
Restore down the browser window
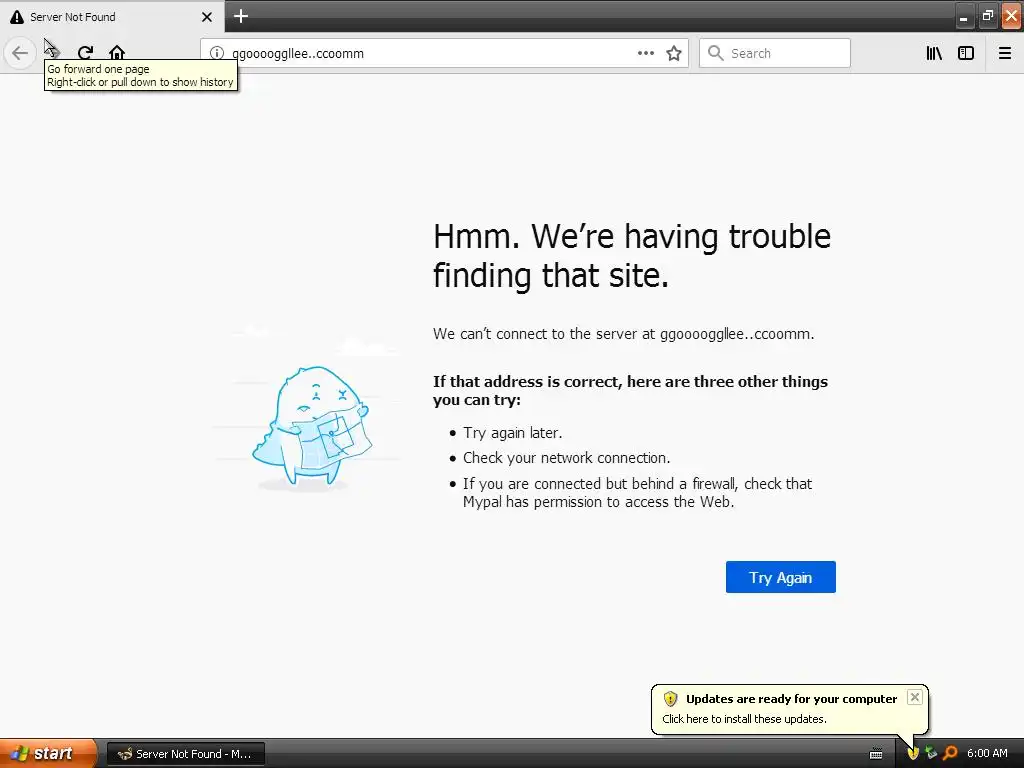(x=987, y=16)
